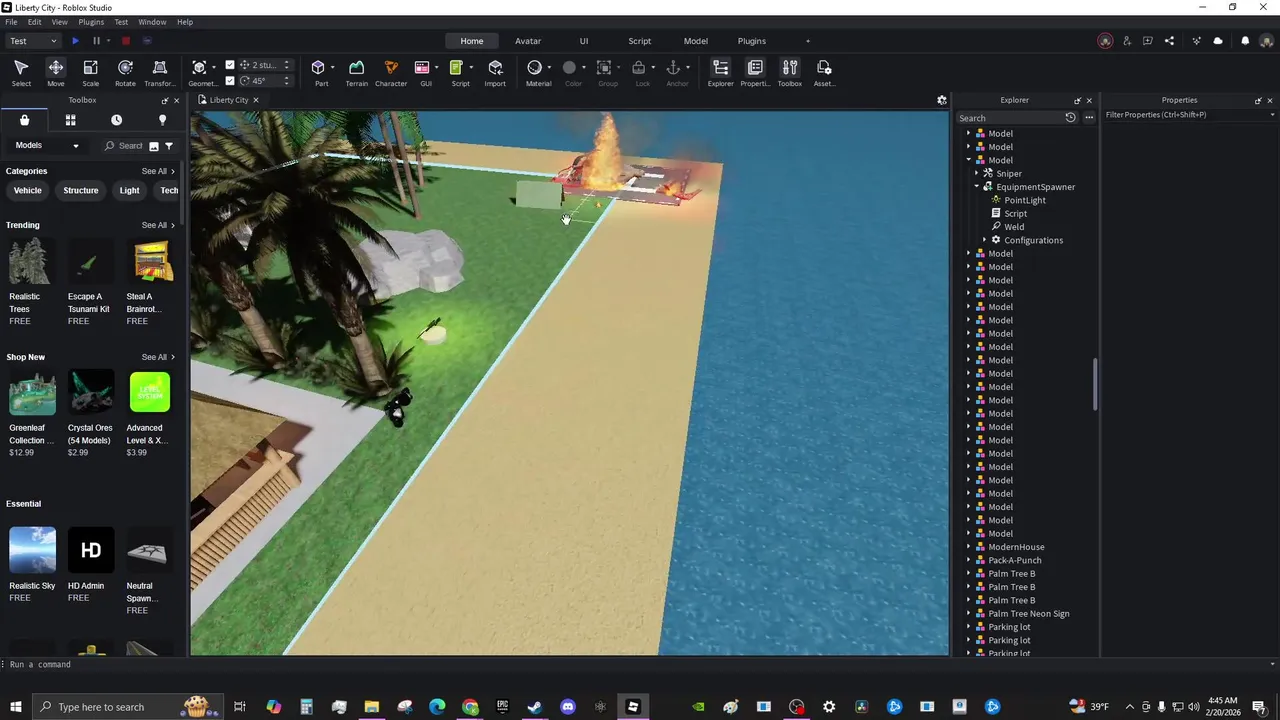This screenshot has width=1280, height=720.
Task: Open the Asset Manager from the ribbon
Action: [x=824, y=73]
